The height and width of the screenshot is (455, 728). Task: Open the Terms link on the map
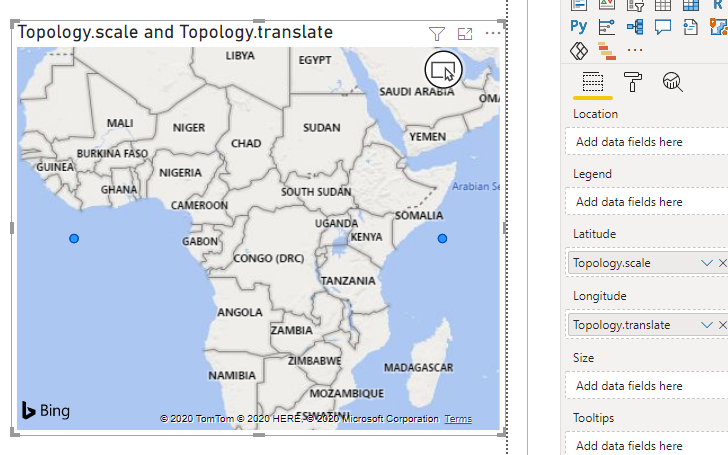point(458,419)
